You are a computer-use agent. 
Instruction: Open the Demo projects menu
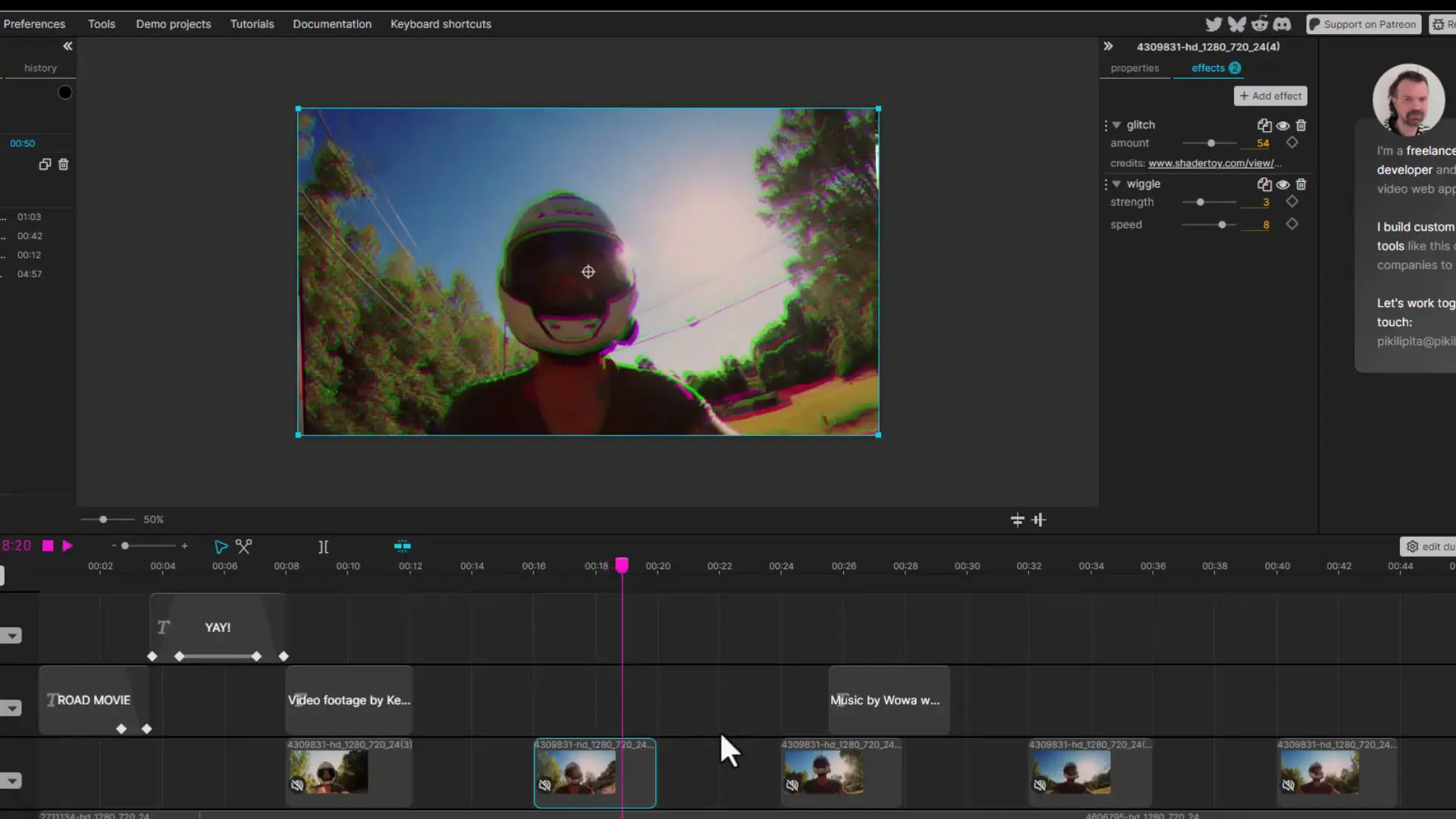pos(173,24)
